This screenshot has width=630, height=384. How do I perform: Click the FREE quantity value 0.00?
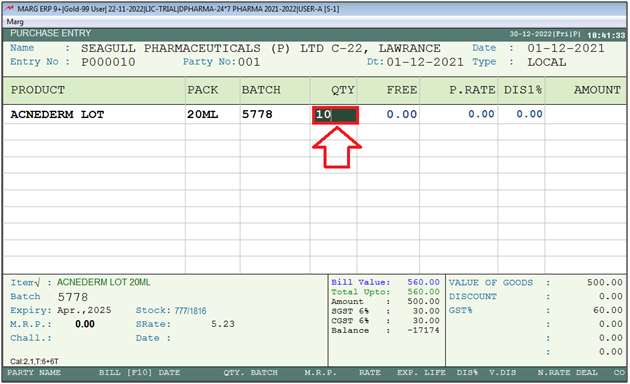(401, 114)
